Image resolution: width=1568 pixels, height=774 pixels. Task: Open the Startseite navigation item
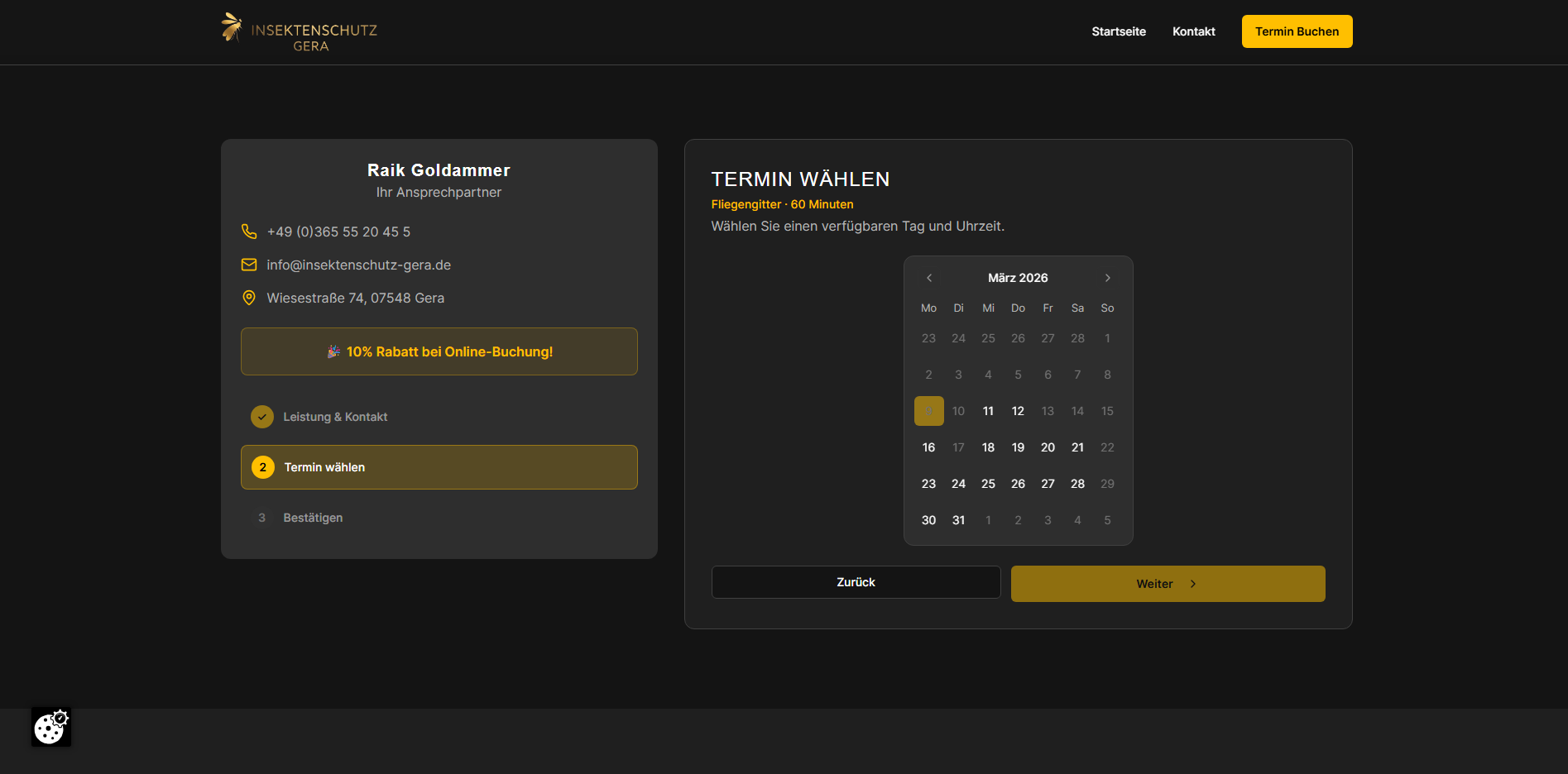[x=1119, y=31]
